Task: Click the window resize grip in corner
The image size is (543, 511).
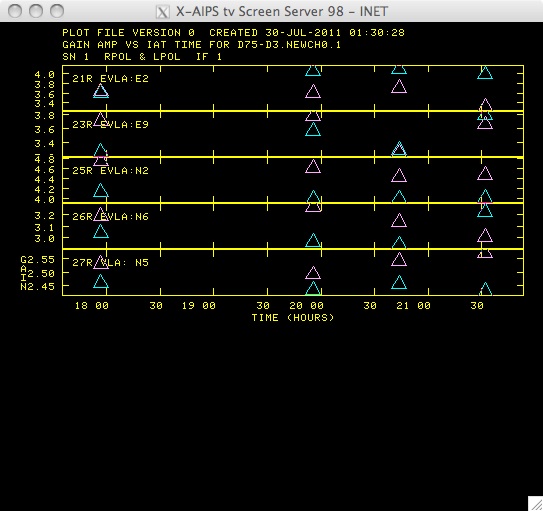Action: click(535, 503)
